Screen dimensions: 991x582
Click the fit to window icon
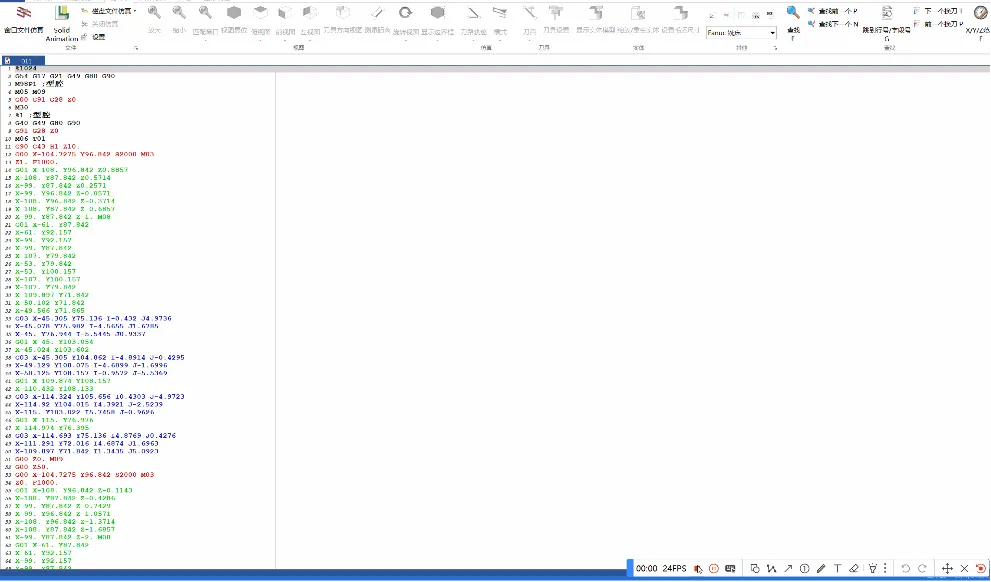tap(205, 13)
